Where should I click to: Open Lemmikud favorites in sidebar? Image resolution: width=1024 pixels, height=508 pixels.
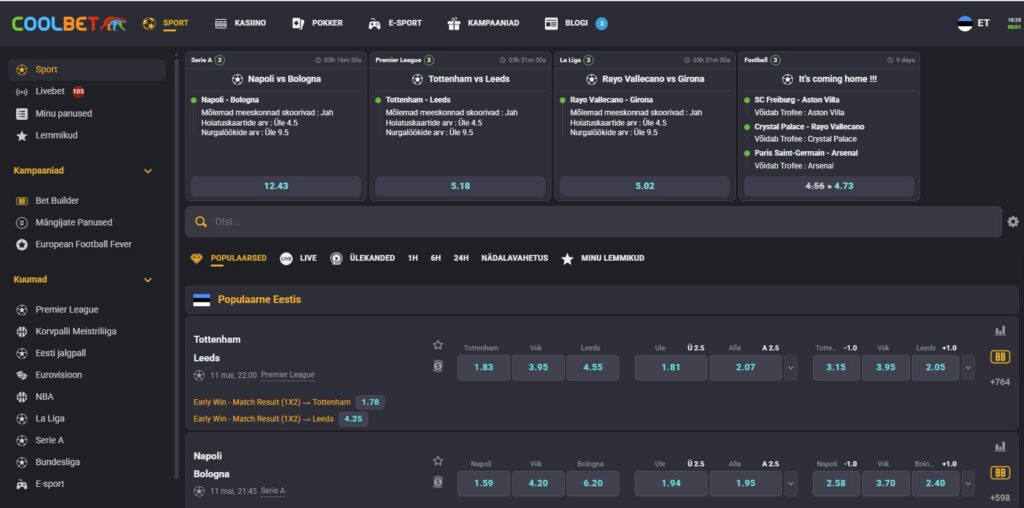coord(56,136)
